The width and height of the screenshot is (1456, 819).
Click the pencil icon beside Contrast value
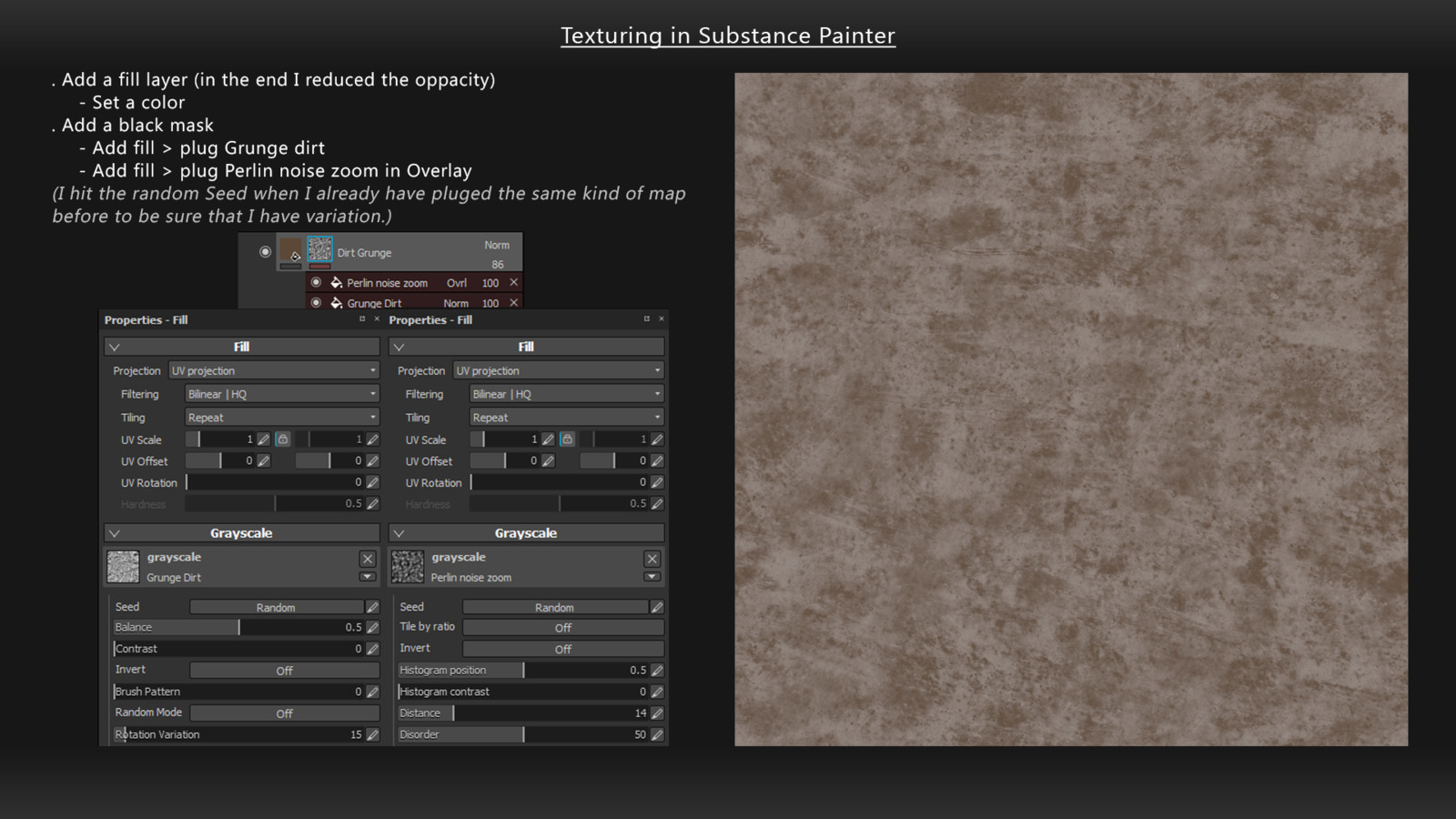(372, 649)
